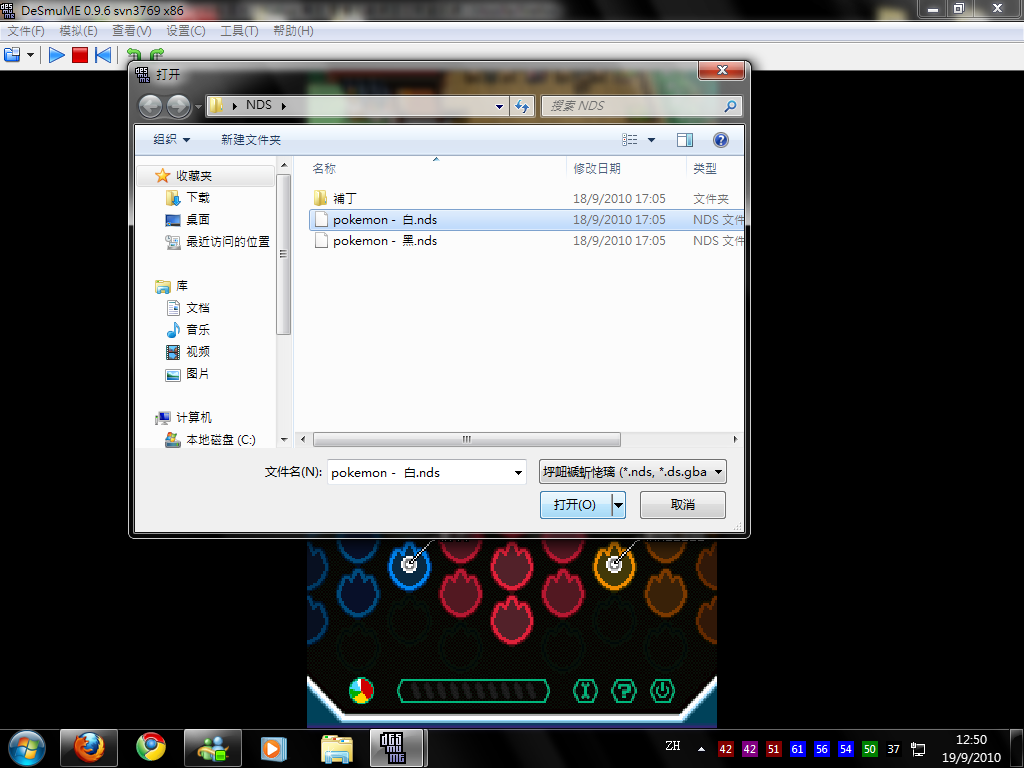Select the file pokemon - 黑.nds
This screenshot has width=1024, height=768.
(526, 241)
